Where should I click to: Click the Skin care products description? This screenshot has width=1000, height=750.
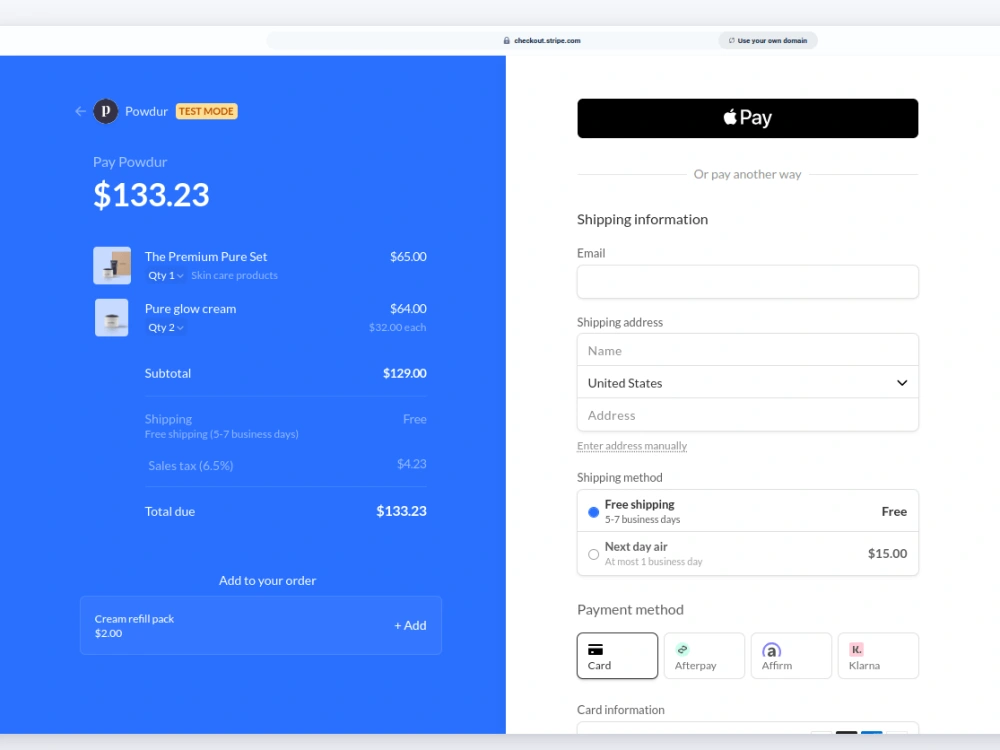tap(234, 276)
